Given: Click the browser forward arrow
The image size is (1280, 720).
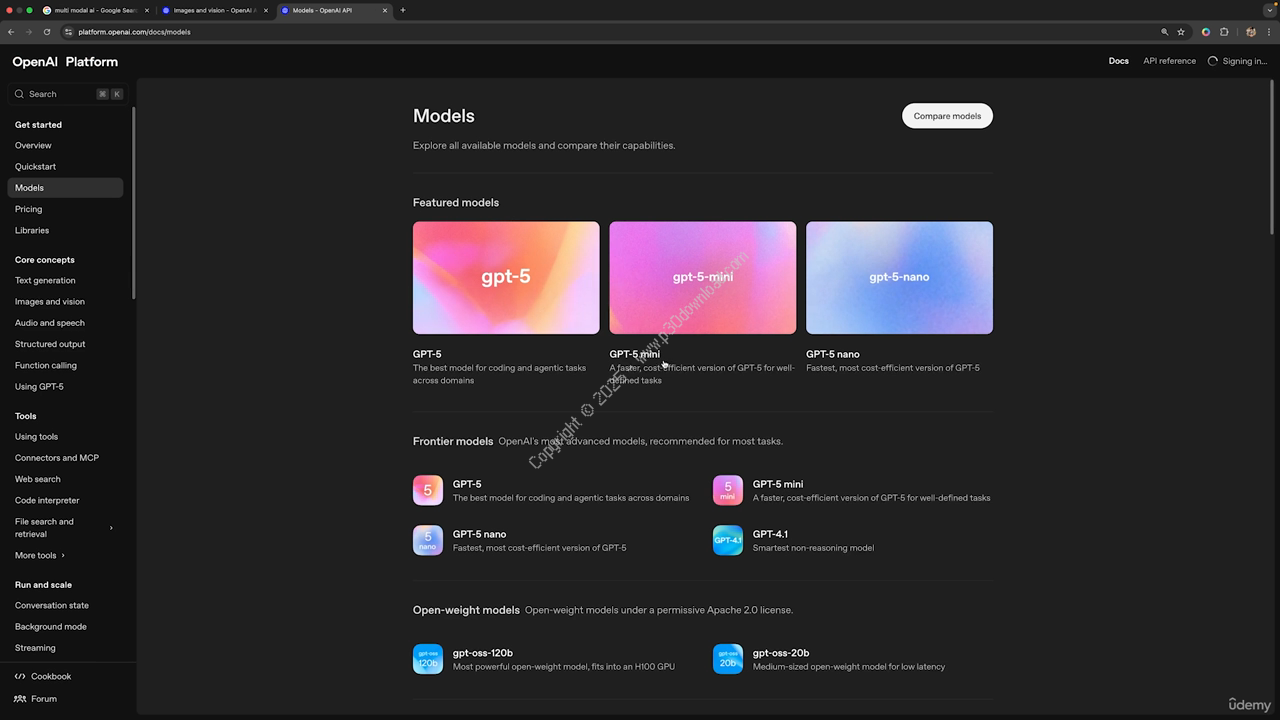Looking at the screenshot, I should point(28,32).
